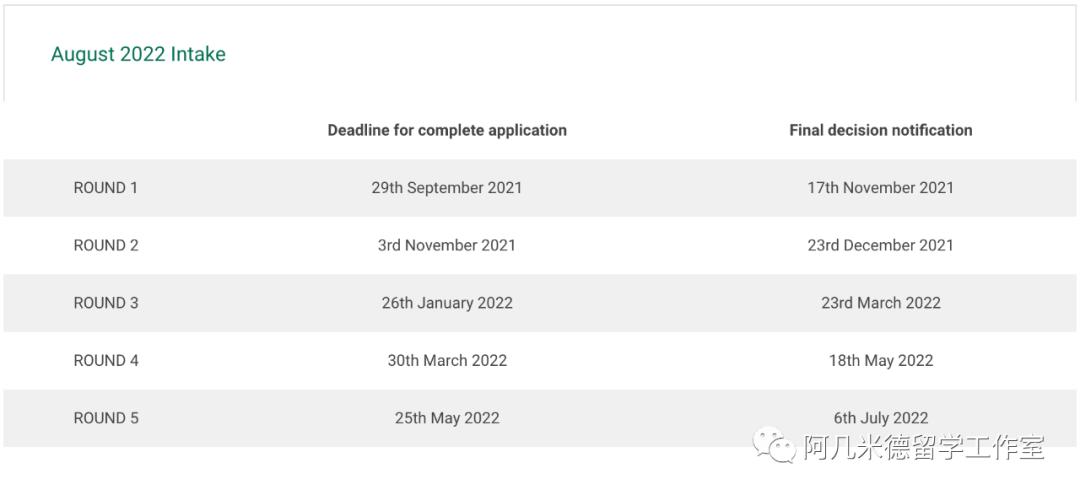The width and height of the screenshot is (1080, 495).
Task: Select the 25th May 2022 deadline cell
Action: (x=447, y=418)
